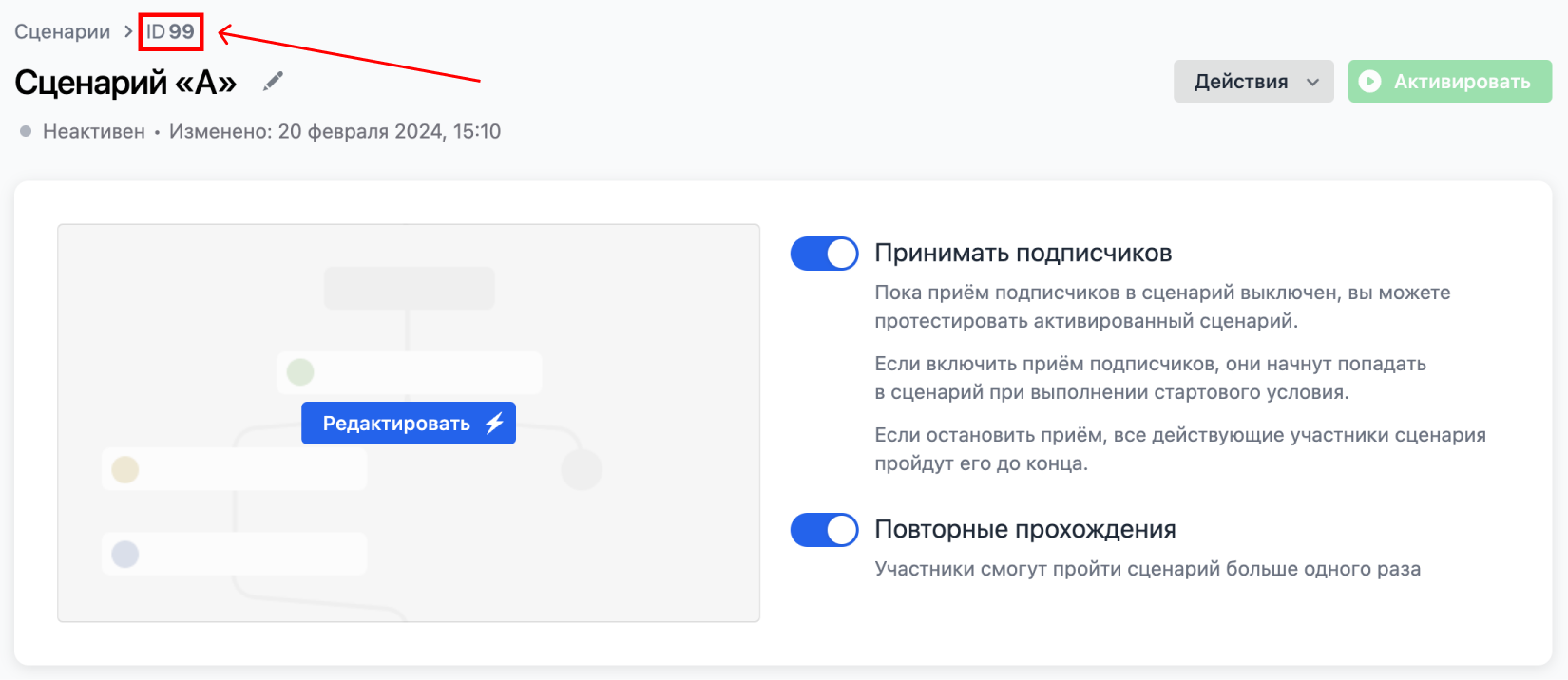Click the chevron on the Действия button
The image size is (1568, 680).
click(1314, 81)
